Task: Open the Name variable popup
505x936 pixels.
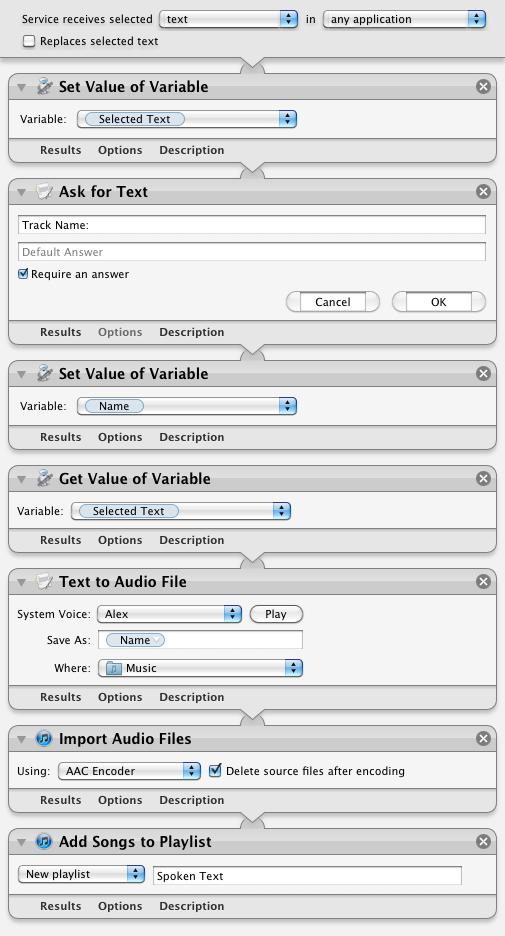Action: click(187, 406)
